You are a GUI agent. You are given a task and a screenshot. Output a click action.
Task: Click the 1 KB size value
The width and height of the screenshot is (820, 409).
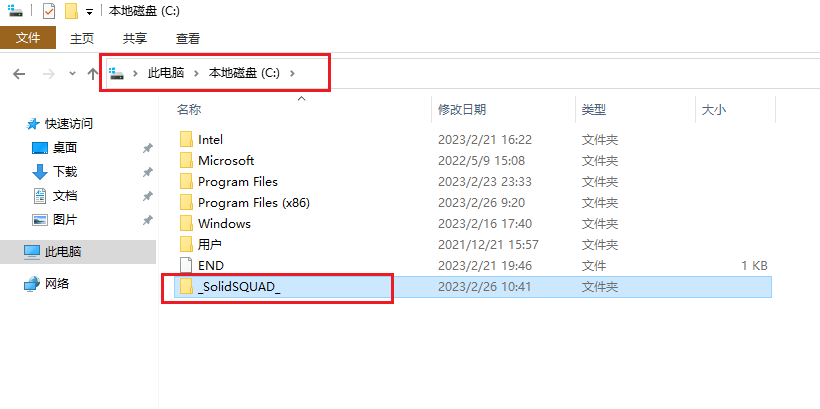[754, 265]
